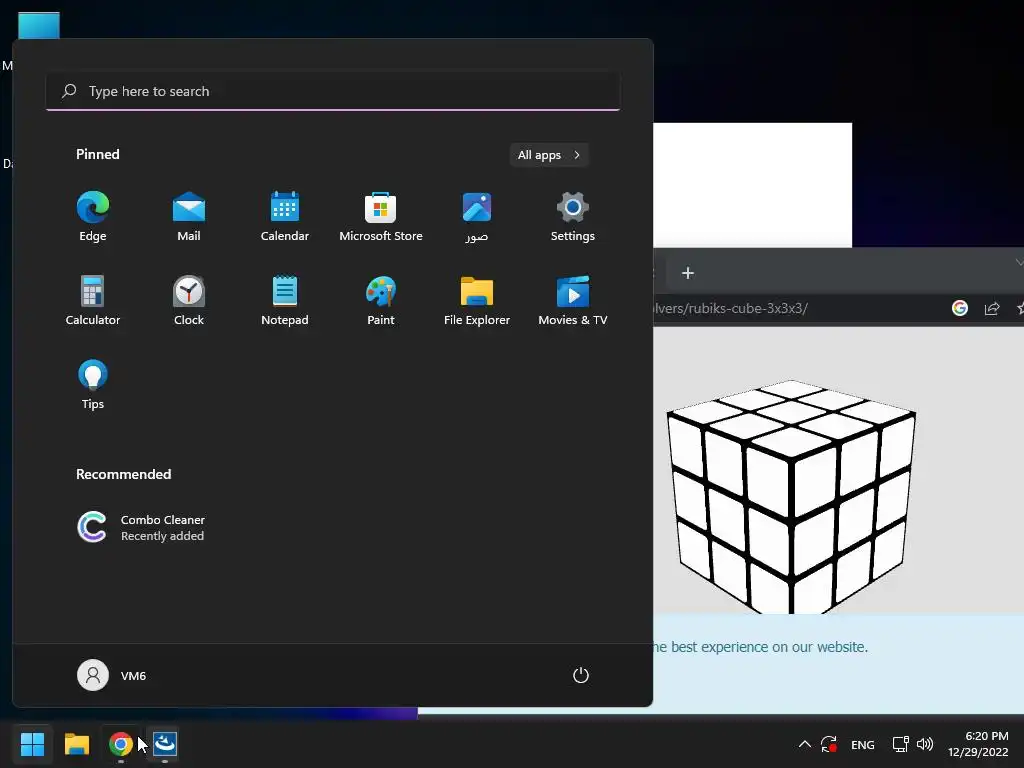
Task: Open the Photos app with Arabic label
Action: click(477, 217)
